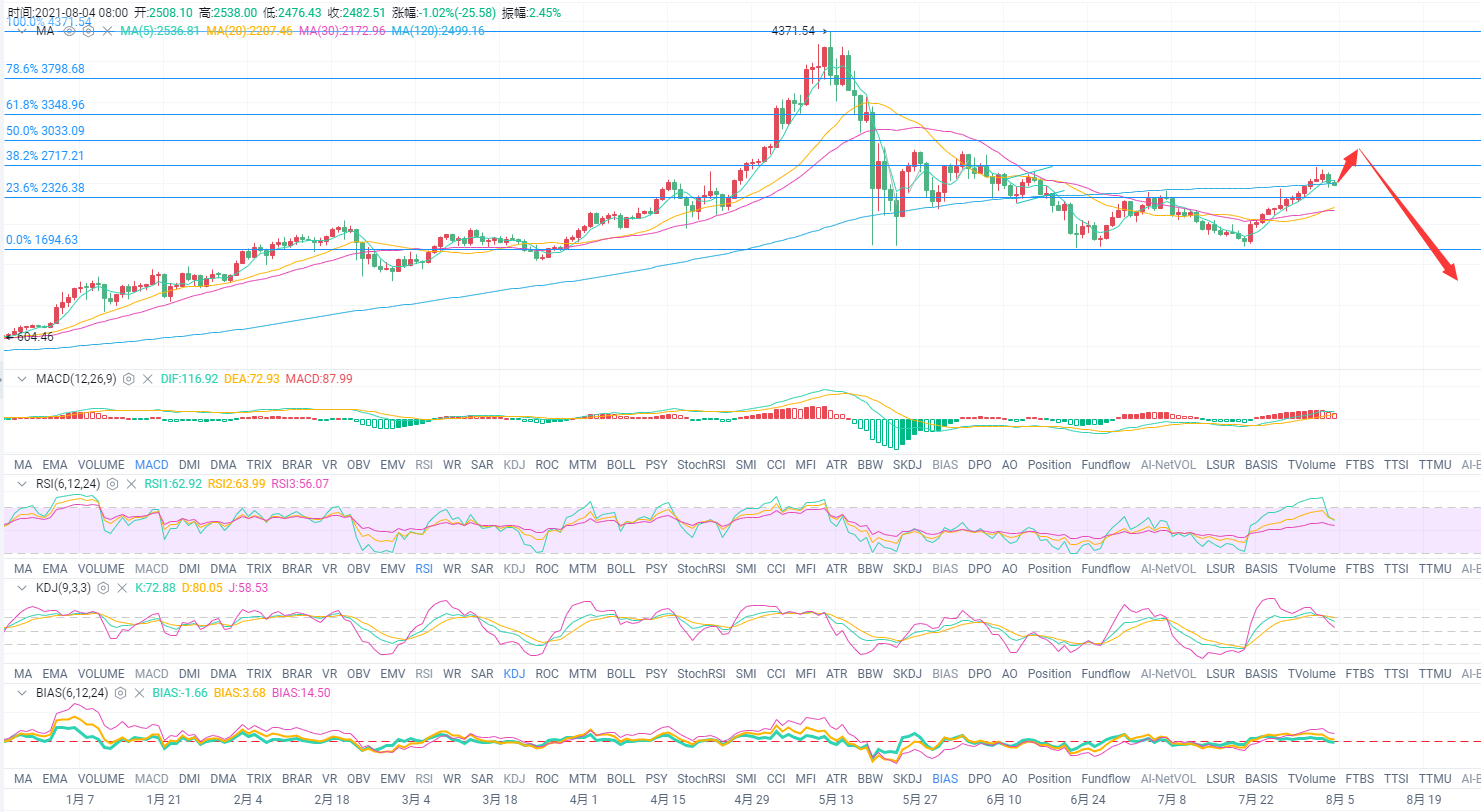Image resolution: width=1481 pixels, height=812 pixels.
Task: Open KDJ(9,3,3) settings icon
Action: pyautogui.click(x=103, y=588)
